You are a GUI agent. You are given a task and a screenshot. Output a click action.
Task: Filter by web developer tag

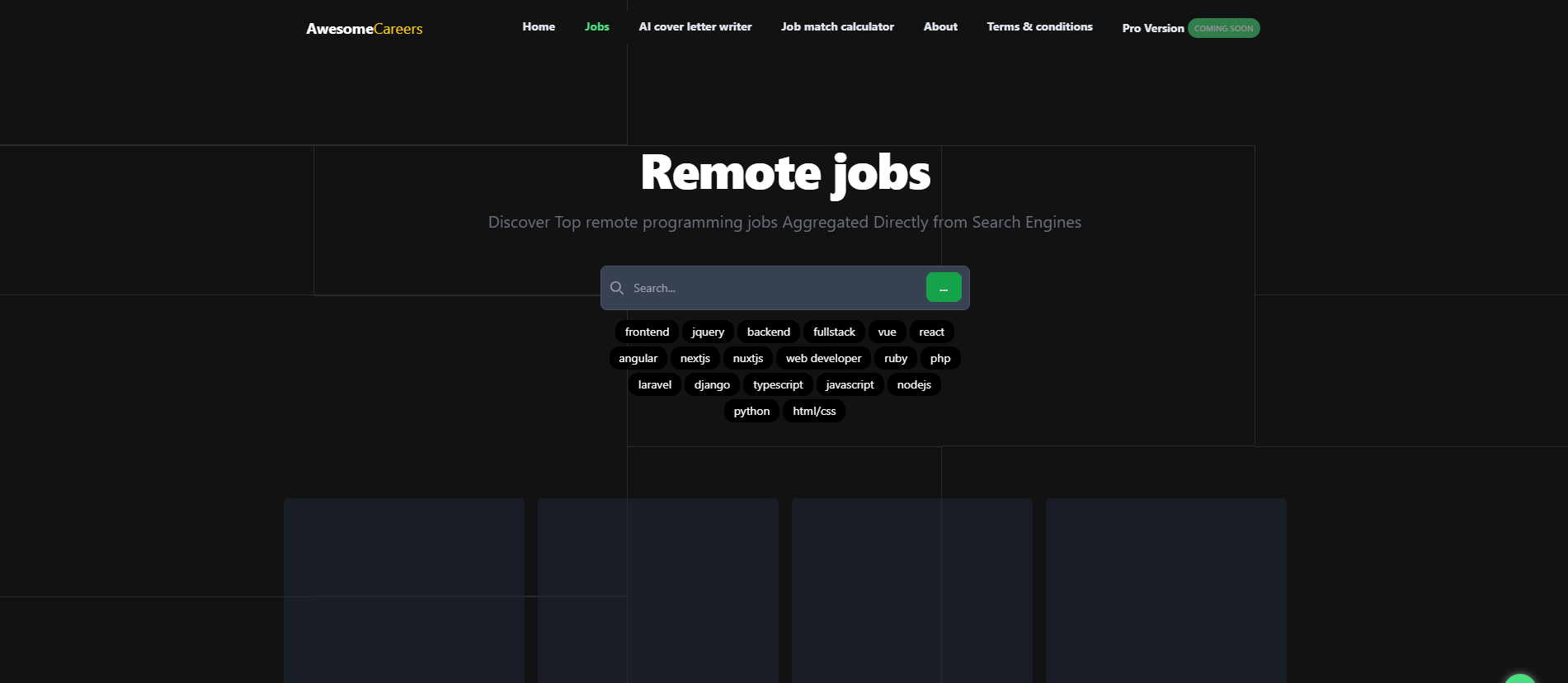(x=823, y=358)
